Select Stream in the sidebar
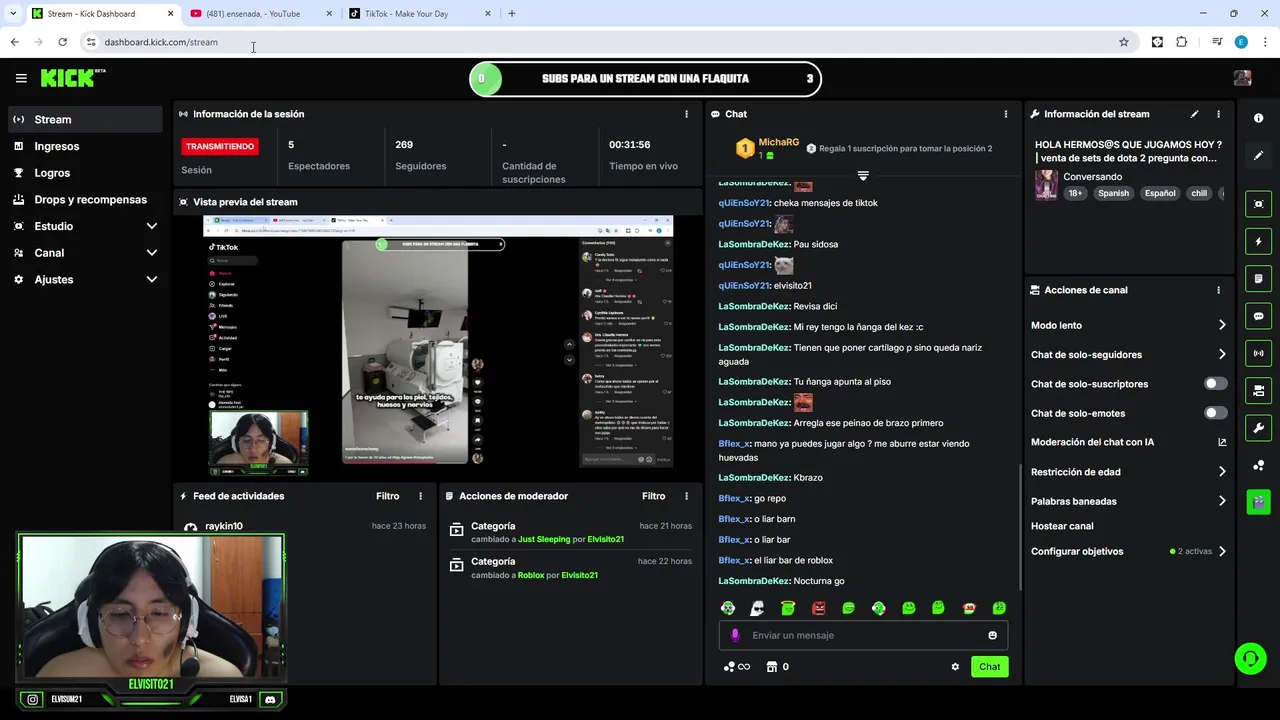 tap(85, 119)
